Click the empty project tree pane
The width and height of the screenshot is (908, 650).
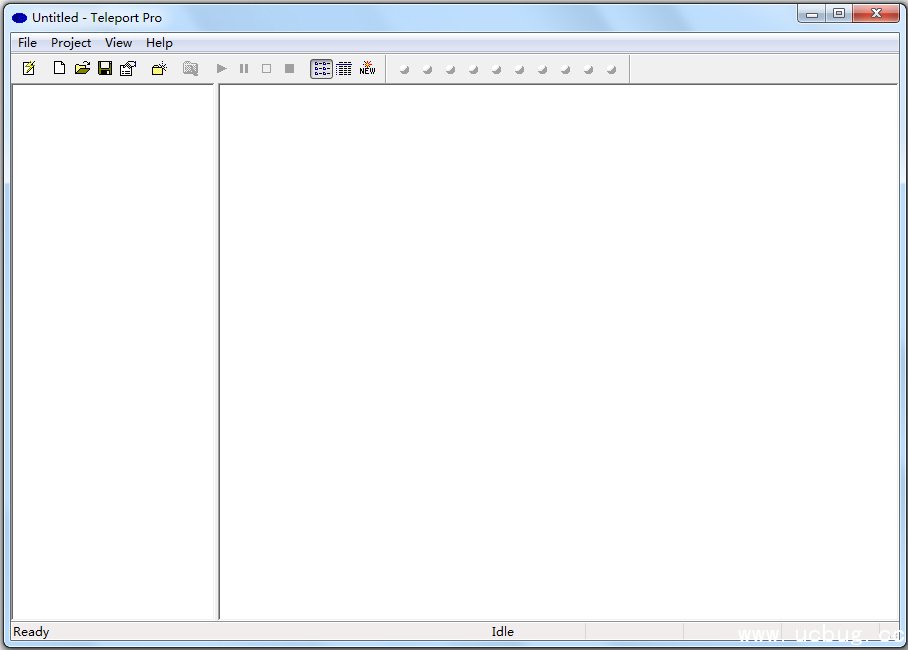114,350
